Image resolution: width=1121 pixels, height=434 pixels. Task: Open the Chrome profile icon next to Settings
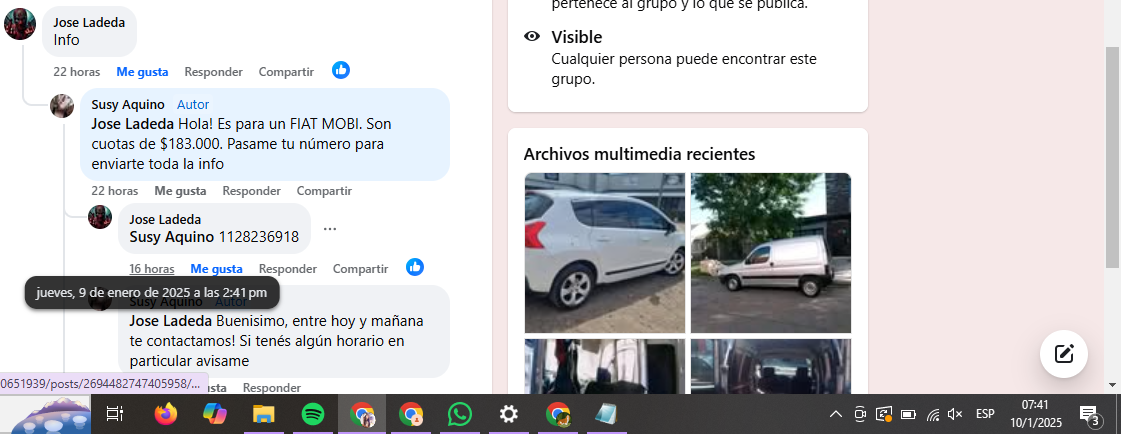click(558, 414)
